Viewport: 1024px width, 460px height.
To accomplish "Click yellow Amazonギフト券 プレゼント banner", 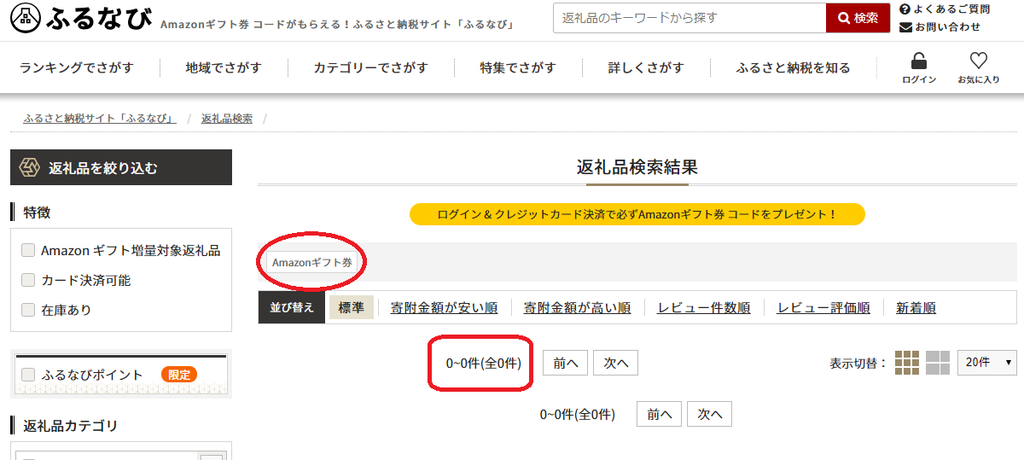I will click(x=637, y=214).
